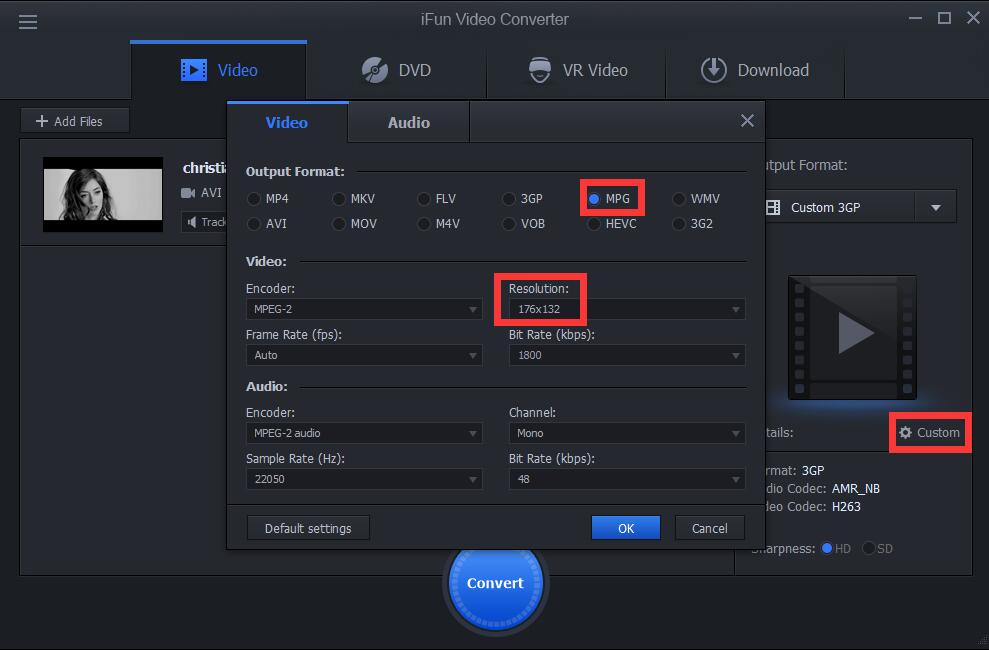989x650 pixels.
Task: Open the video Encoder MPEG-2 dropdown
Action: point(364,309)
